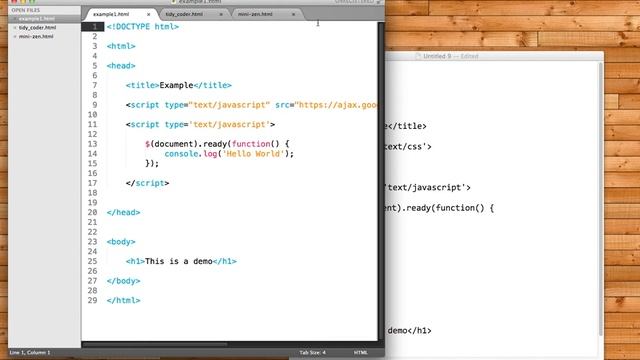Click the 'Hello World' string literal

(253, 154)
